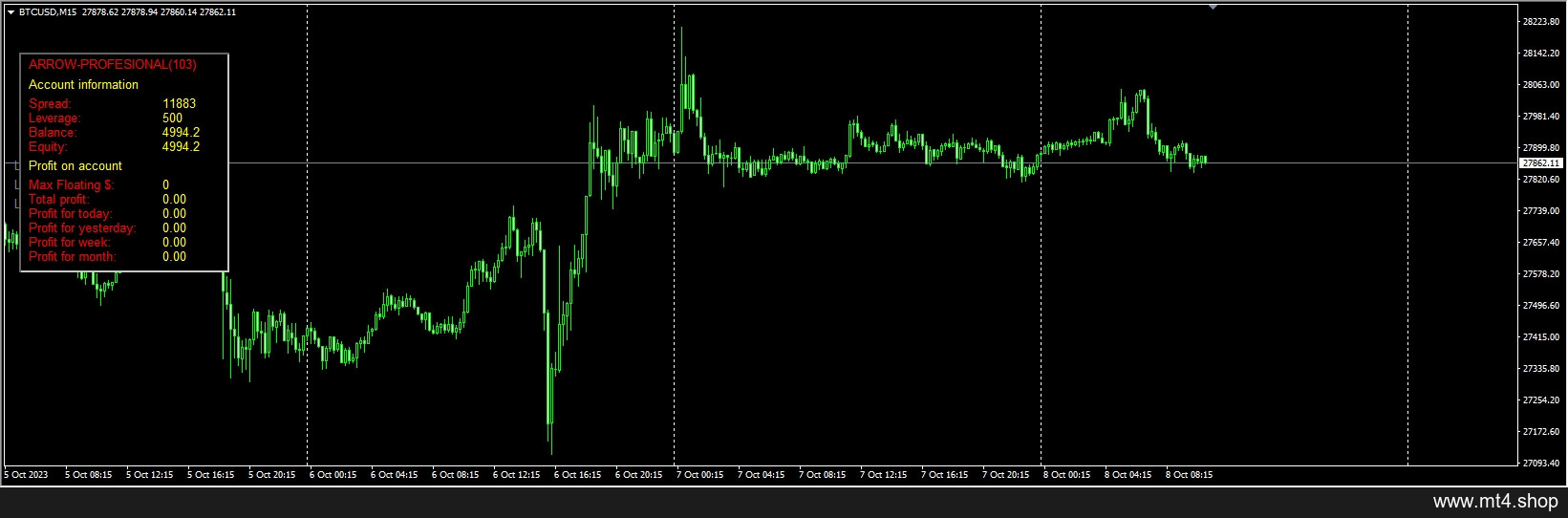Viewport: 1568px width, 518px height.
Task: Click the 'Leverage:' label
Action: pyautogui.click(x=54, y=118)
